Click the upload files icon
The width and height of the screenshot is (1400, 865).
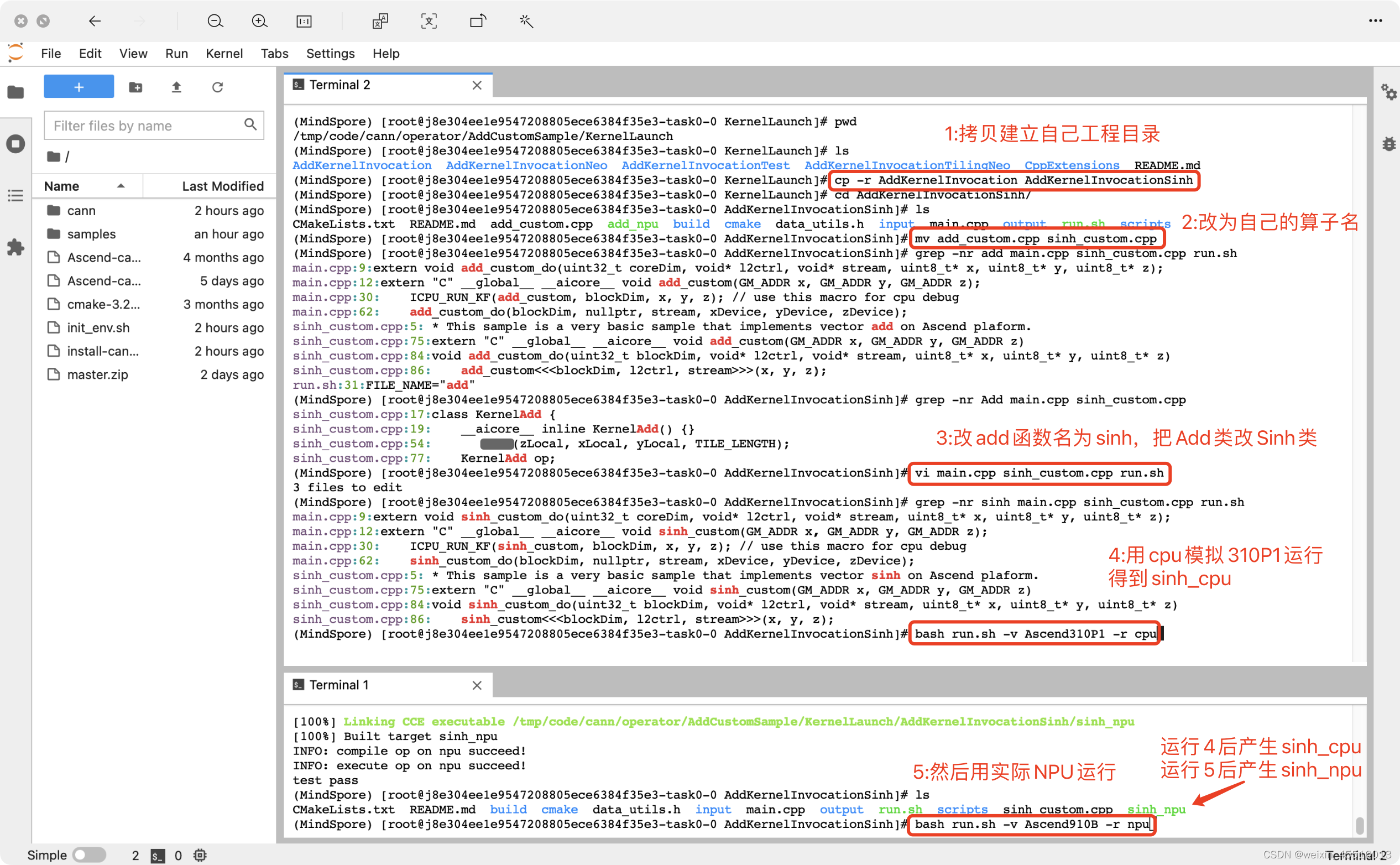tap(176, 87)
